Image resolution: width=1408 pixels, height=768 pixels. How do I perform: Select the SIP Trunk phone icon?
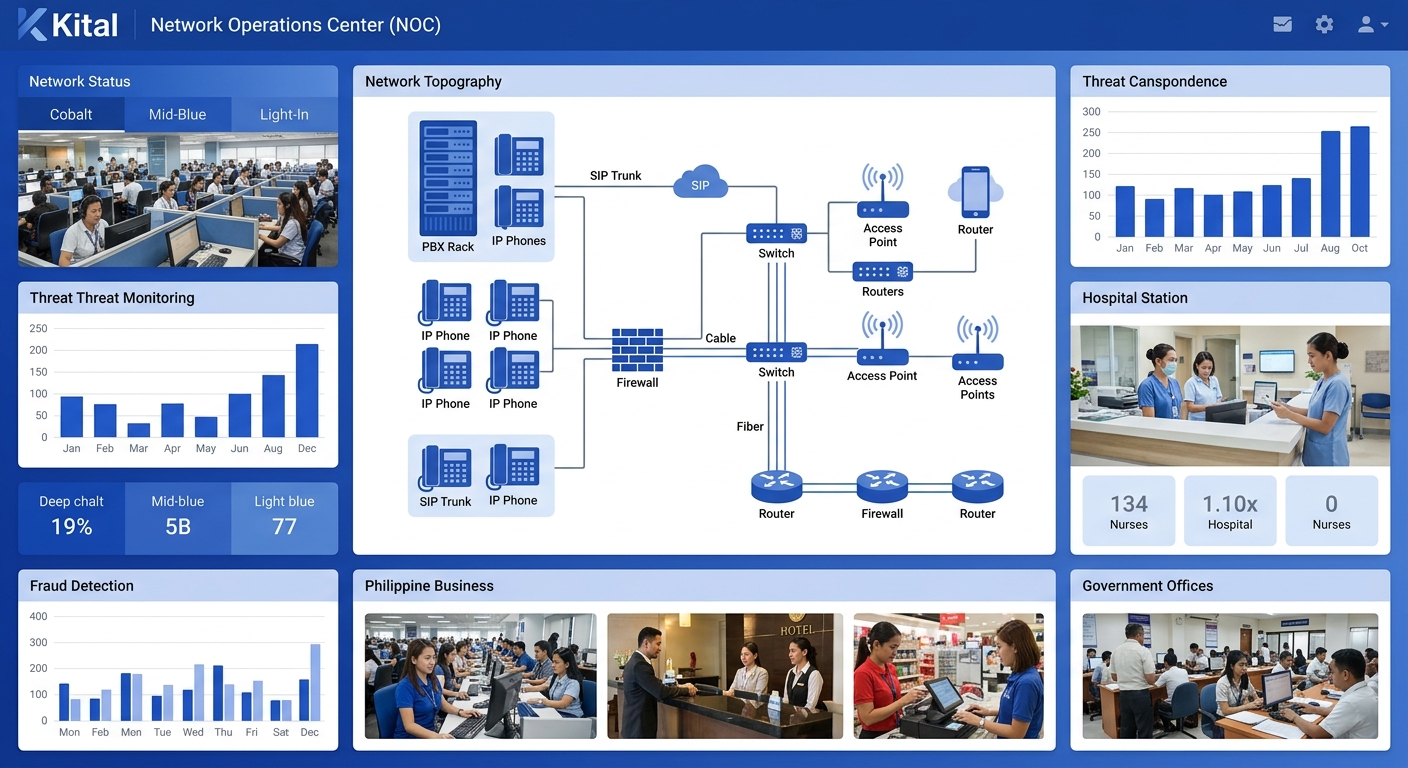[445, 468]
